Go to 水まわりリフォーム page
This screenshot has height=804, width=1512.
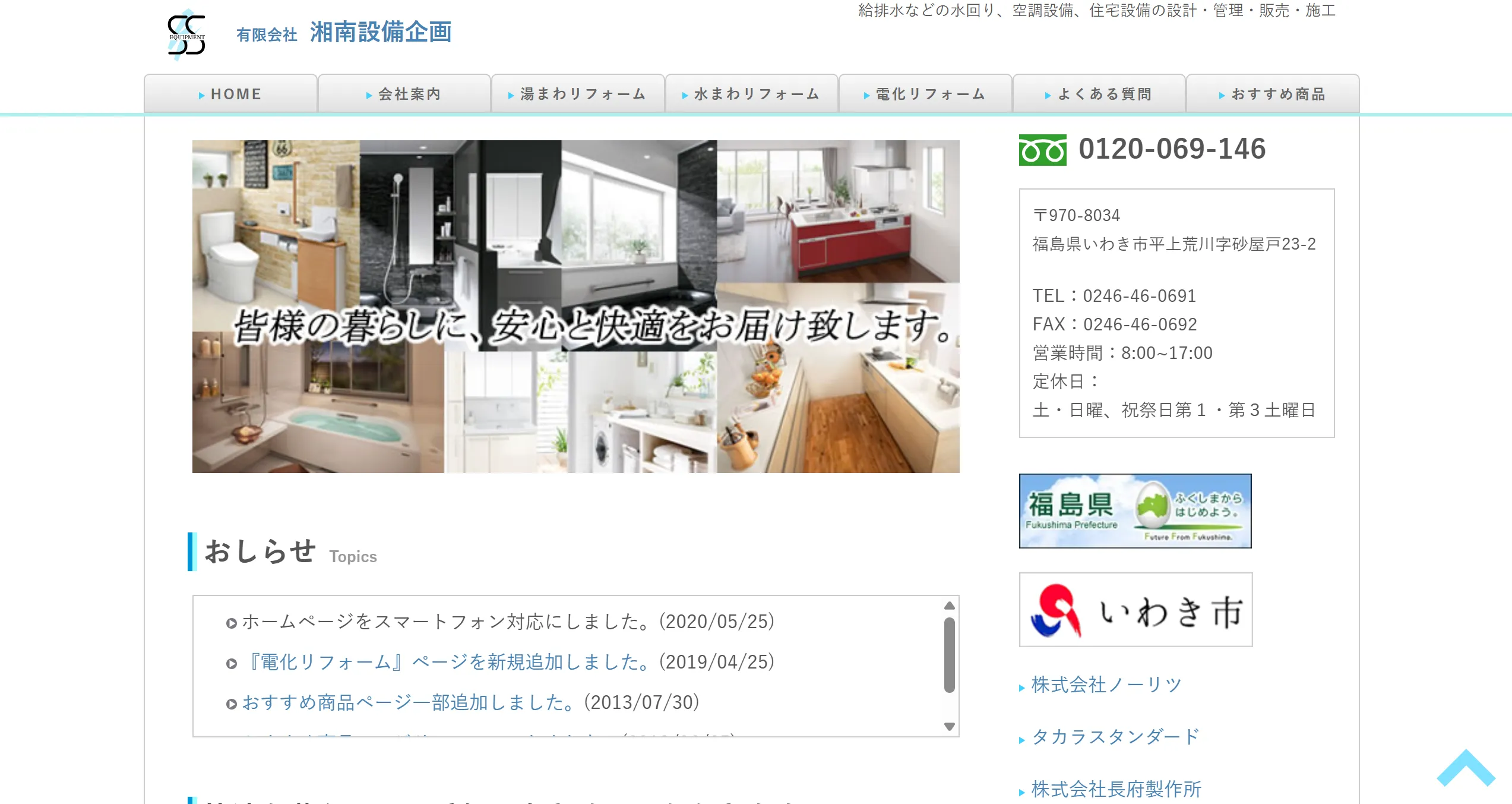(751, 94)
